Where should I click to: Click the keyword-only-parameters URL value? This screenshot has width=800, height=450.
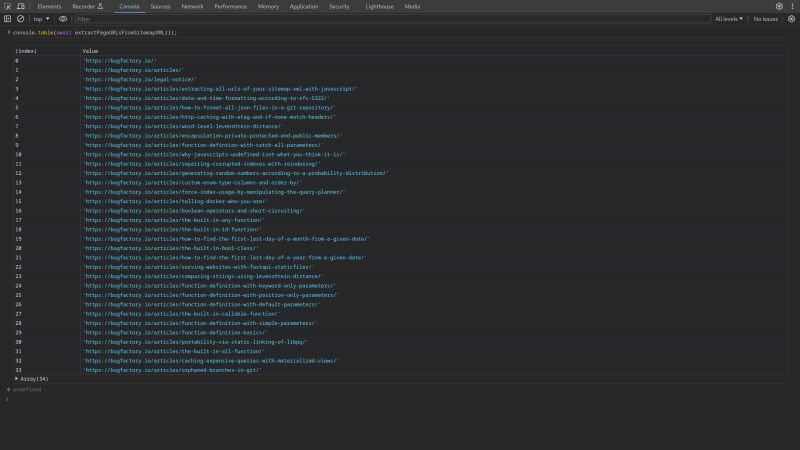(x=209, y=286)
